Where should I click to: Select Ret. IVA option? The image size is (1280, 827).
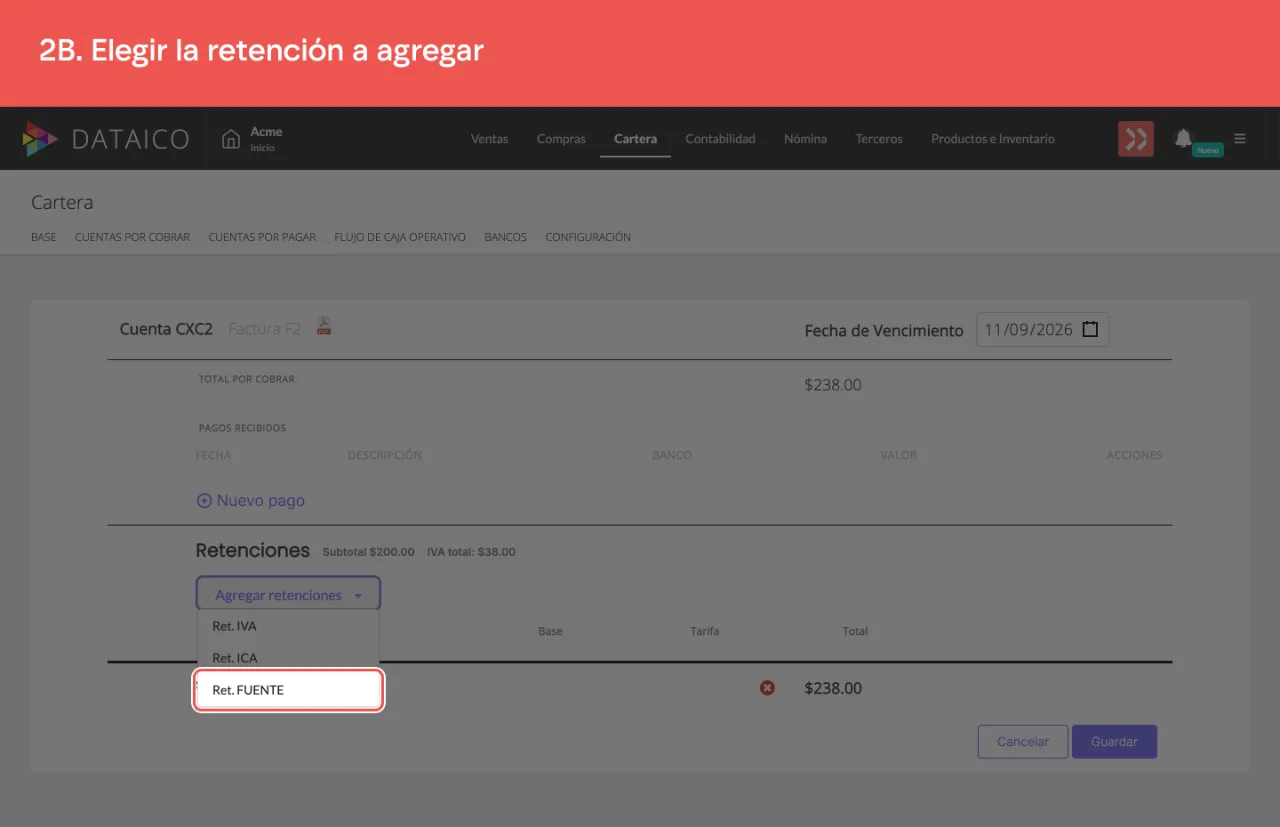click(288, 626)
